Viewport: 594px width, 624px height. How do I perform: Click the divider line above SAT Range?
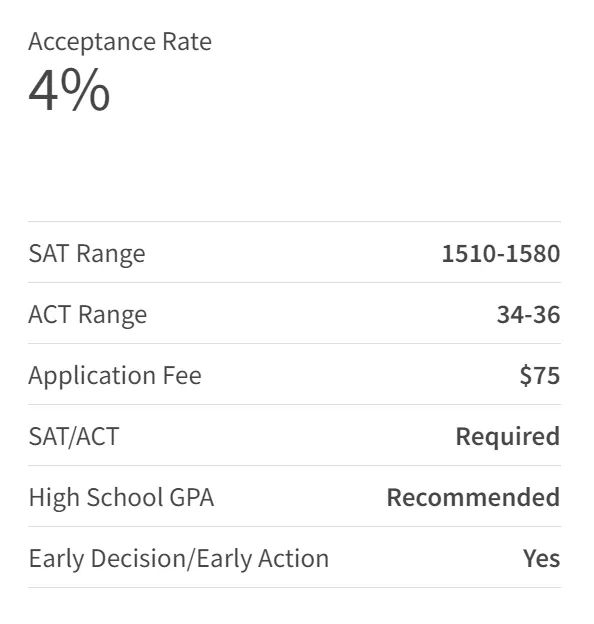point(294,221)
